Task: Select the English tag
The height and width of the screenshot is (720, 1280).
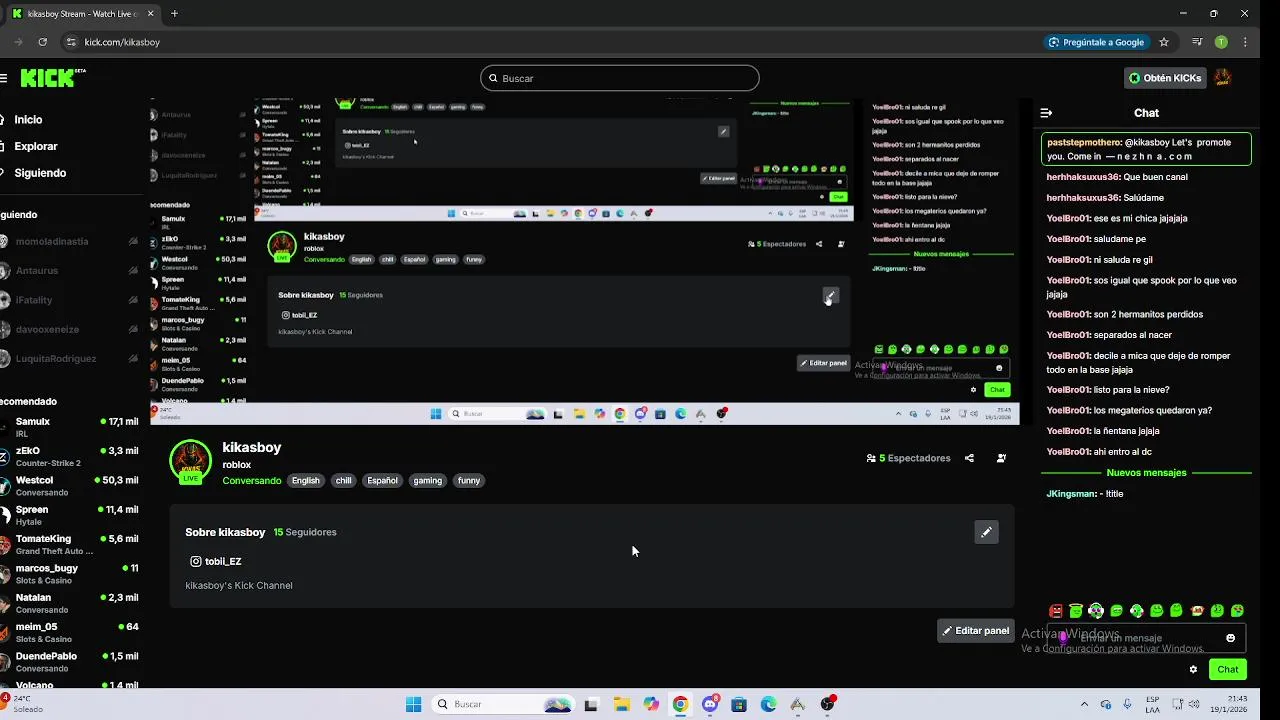Action: point(306,481)
